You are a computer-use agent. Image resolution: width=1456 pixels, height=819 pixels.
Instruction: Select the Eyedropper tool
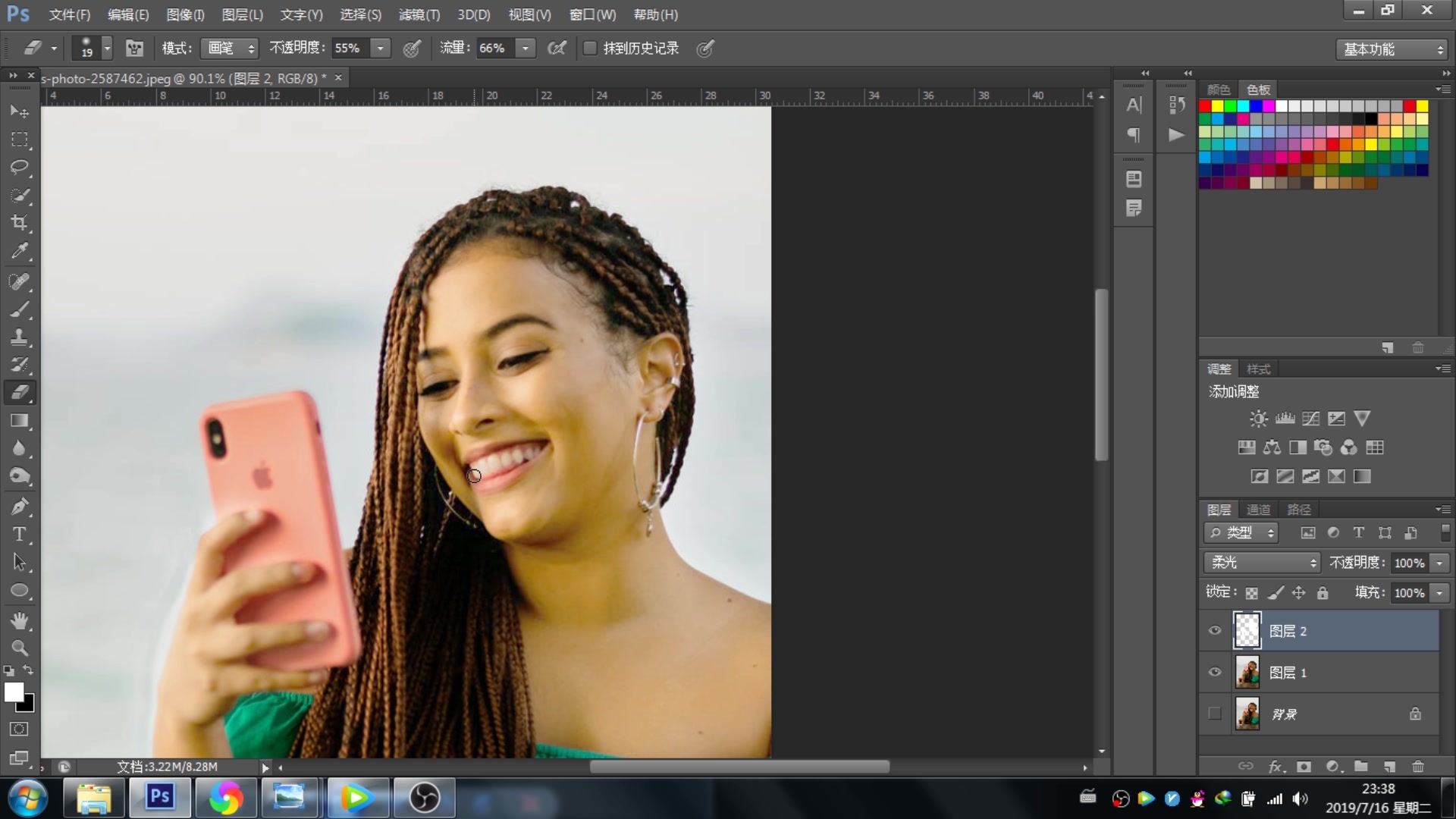pyautogui.click(x=20, y=251)
